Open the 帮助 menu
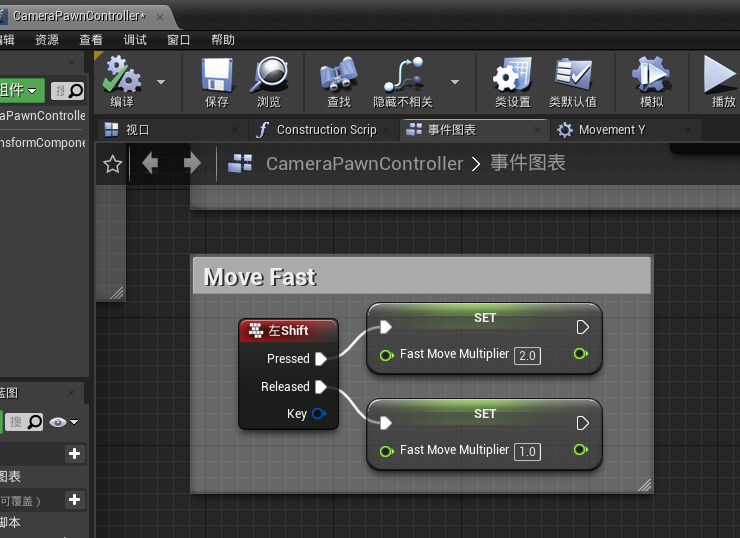 [x=223, y=40]
